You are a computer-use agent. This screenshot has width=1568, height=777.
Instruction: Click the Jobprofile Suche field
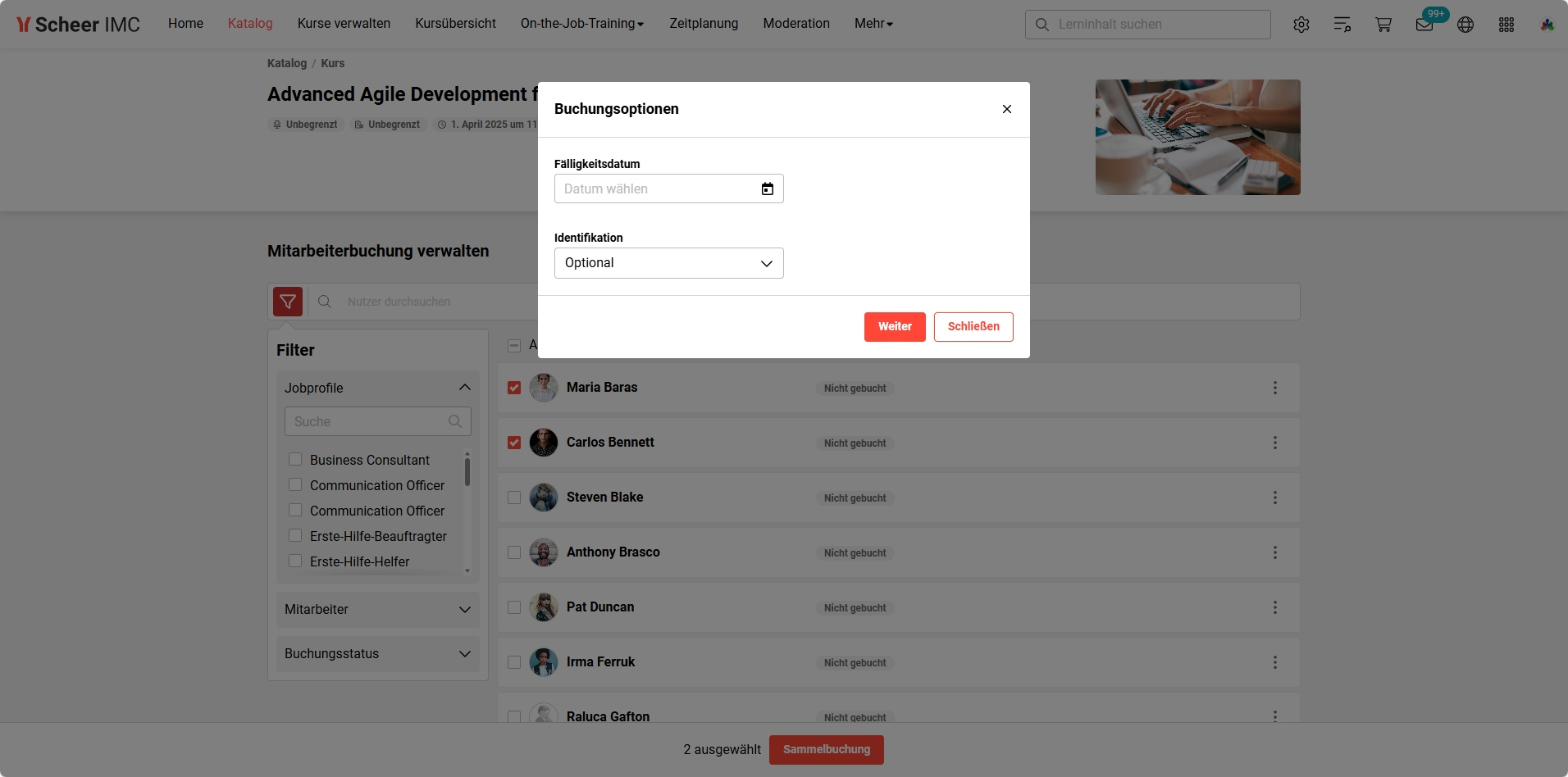tap(378, 421)
